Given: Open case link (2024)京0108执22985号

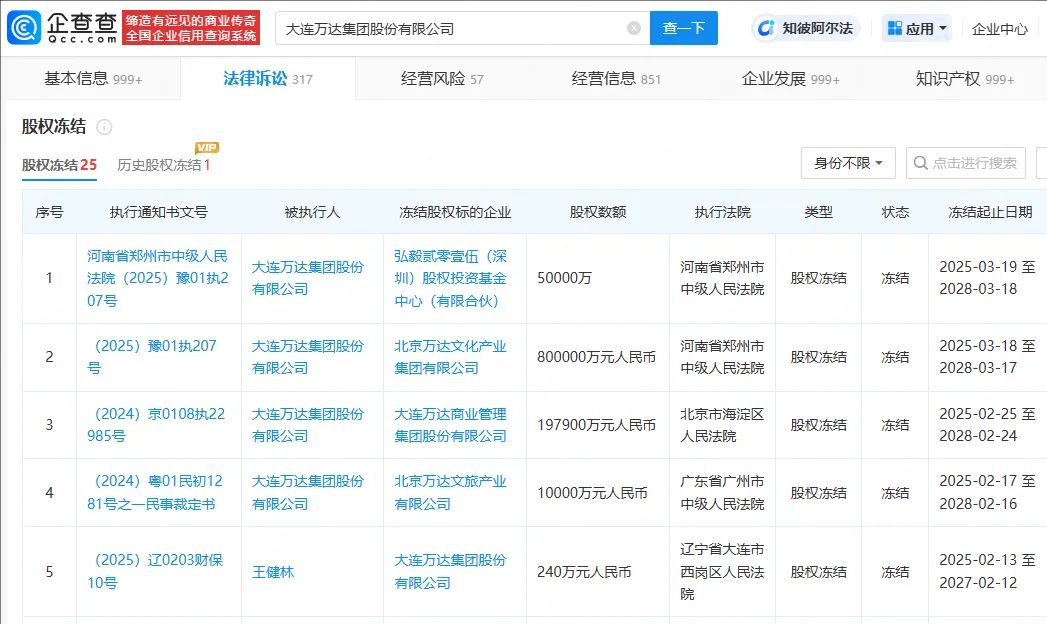Looking at the screenshot, I should coord(157,424).
